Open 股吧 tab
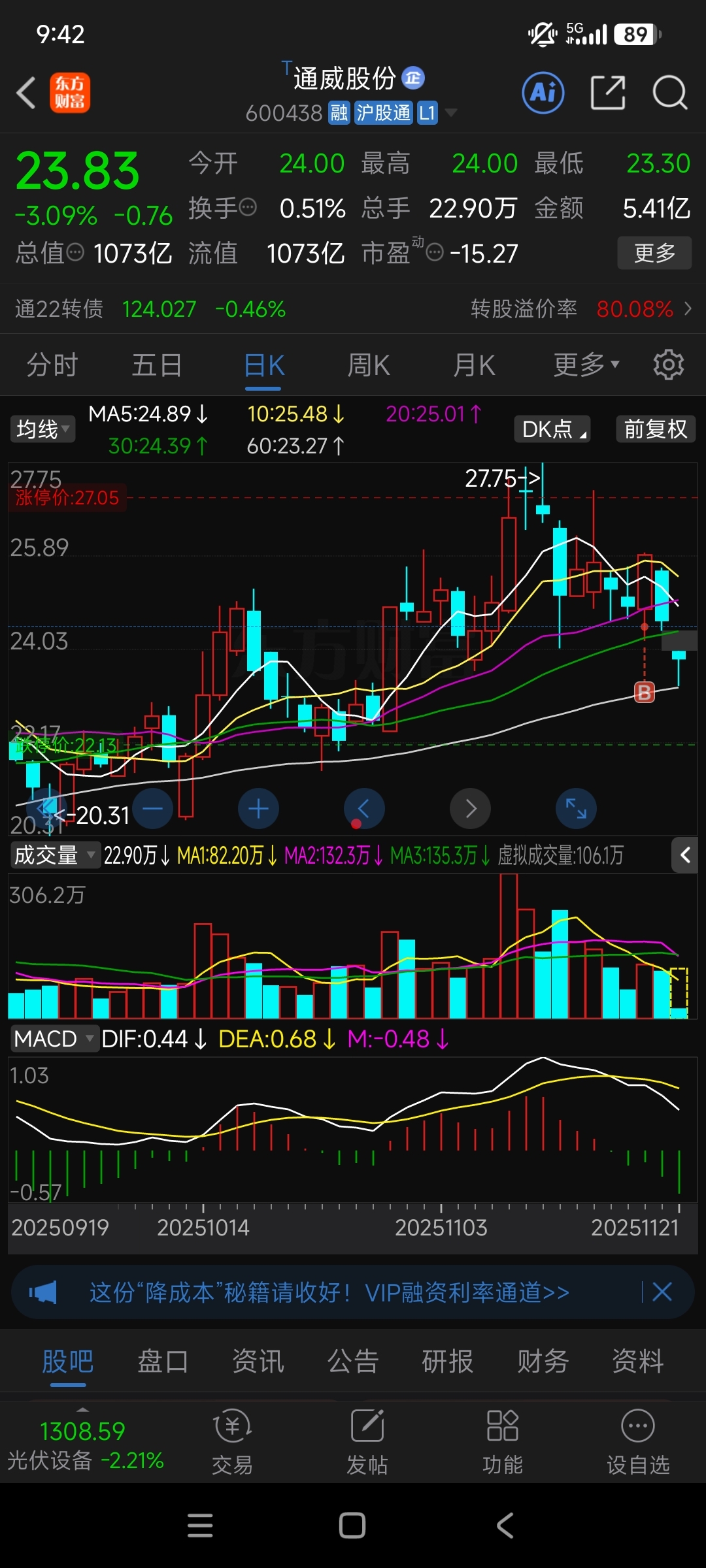This screenshot has height=1568, width=706. pyautogui.click(x=68, y=1362)
